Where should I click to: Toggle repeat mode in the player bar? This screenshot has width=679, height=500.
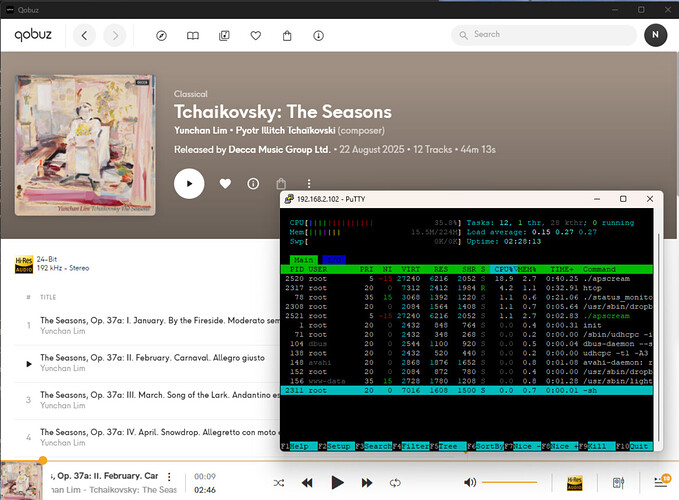click(x=395, y=482)
